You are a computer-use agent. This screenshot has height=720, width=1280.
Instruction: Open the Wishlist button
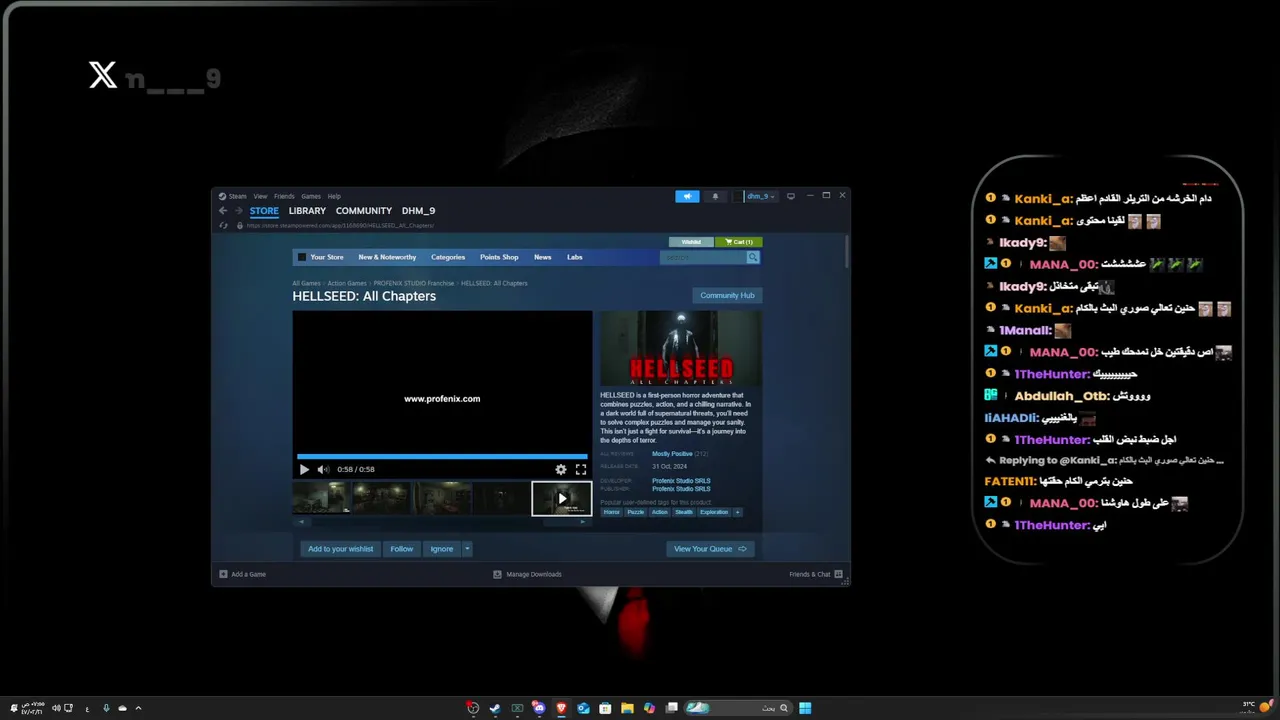[x=691, y=242]
